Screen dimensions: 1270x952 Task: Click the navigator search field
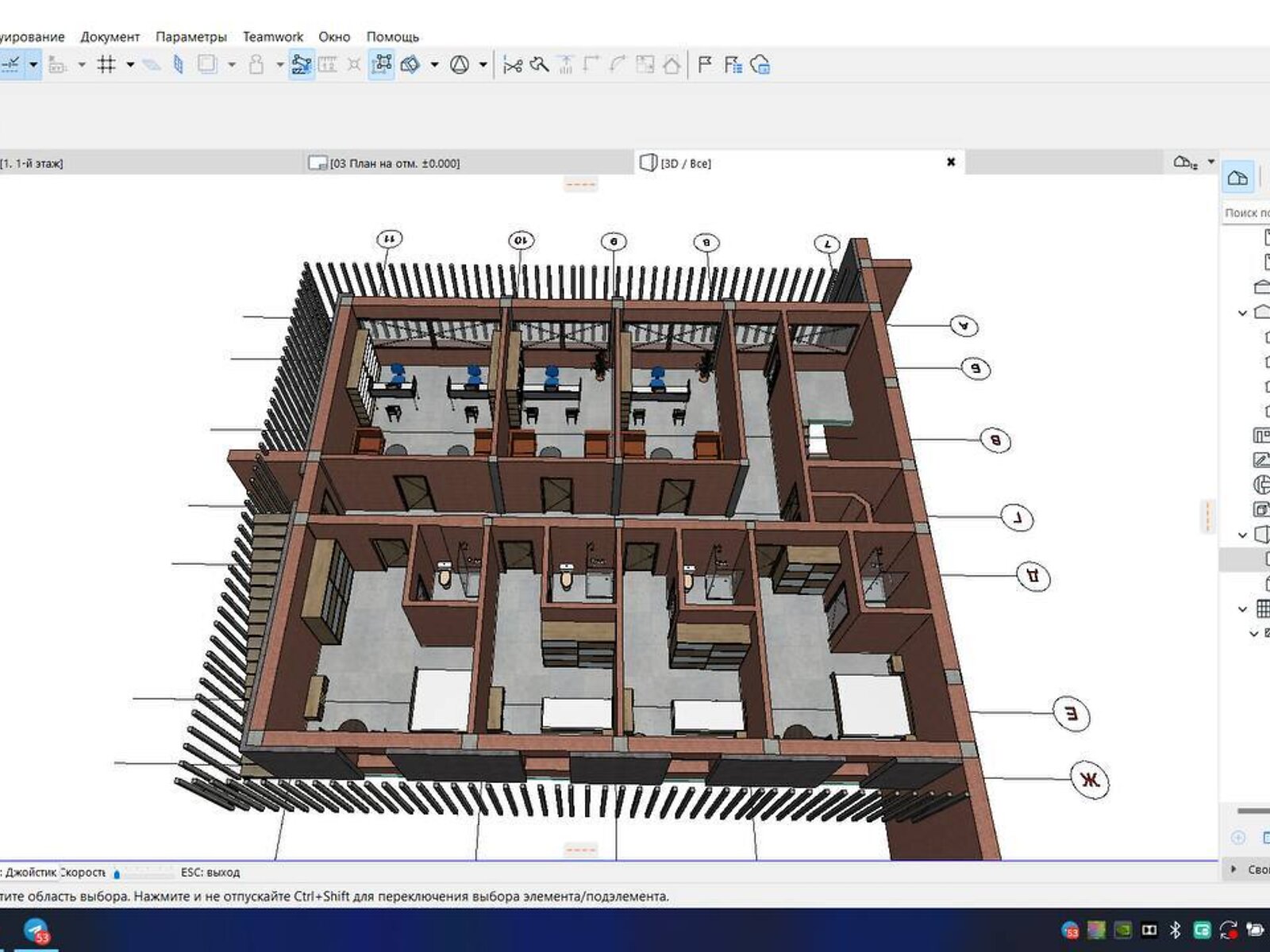click(1246, 213)
